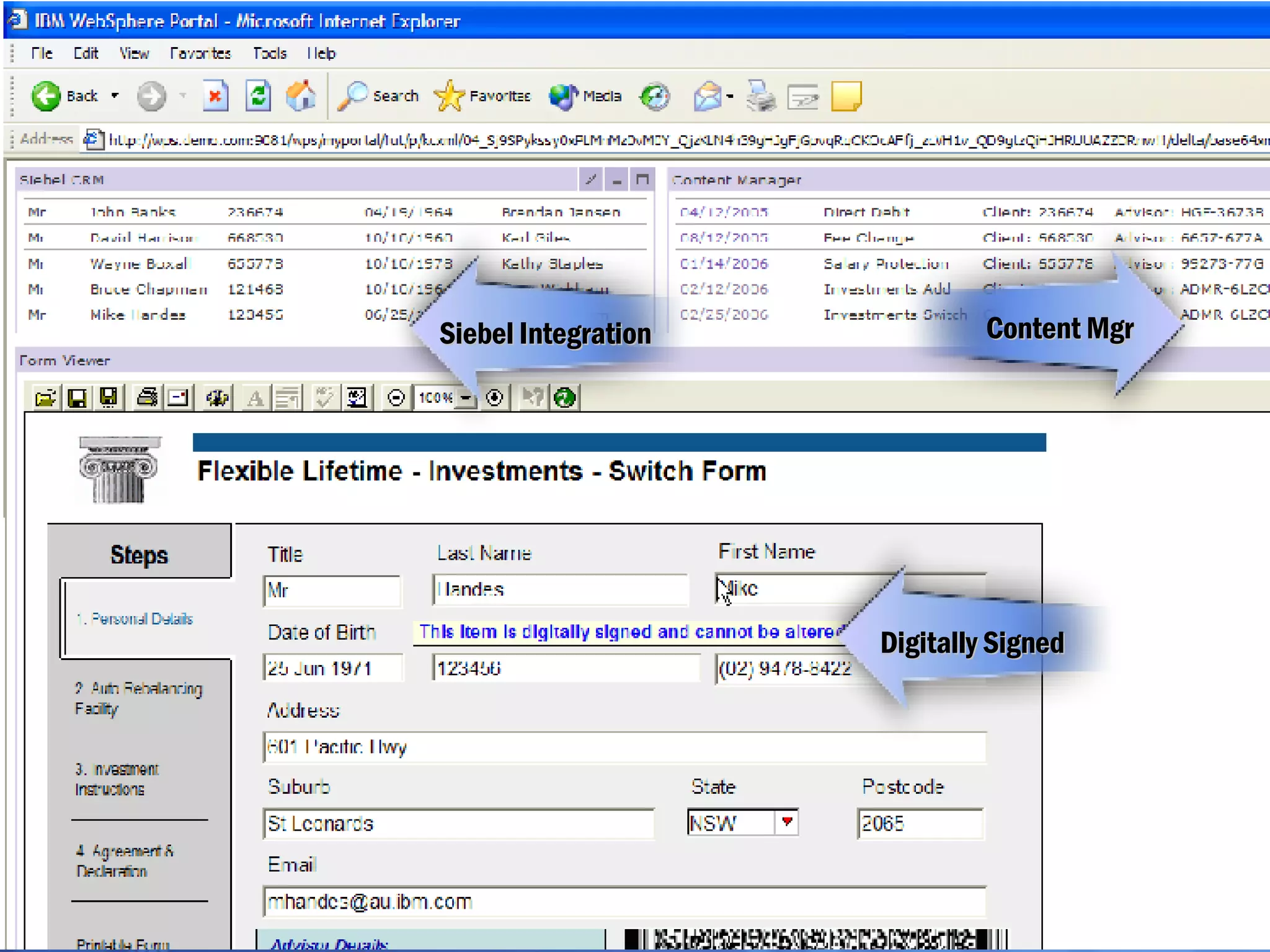Go to the browser Home page icon

pyautogui.click(x=301, y=96)
